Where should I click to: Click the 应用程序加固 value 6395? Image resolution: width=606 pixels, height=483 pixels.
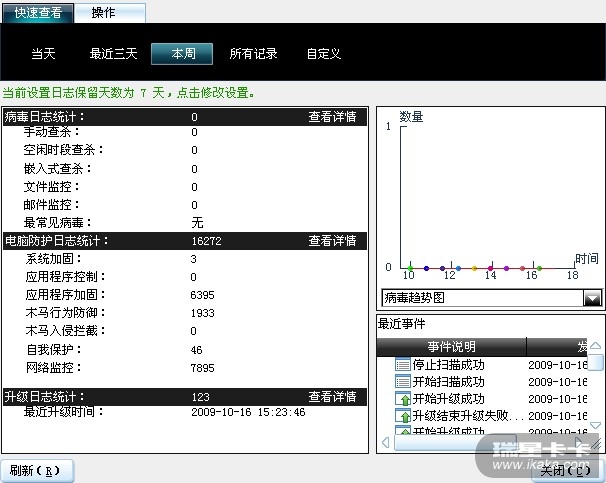point(202,295)
